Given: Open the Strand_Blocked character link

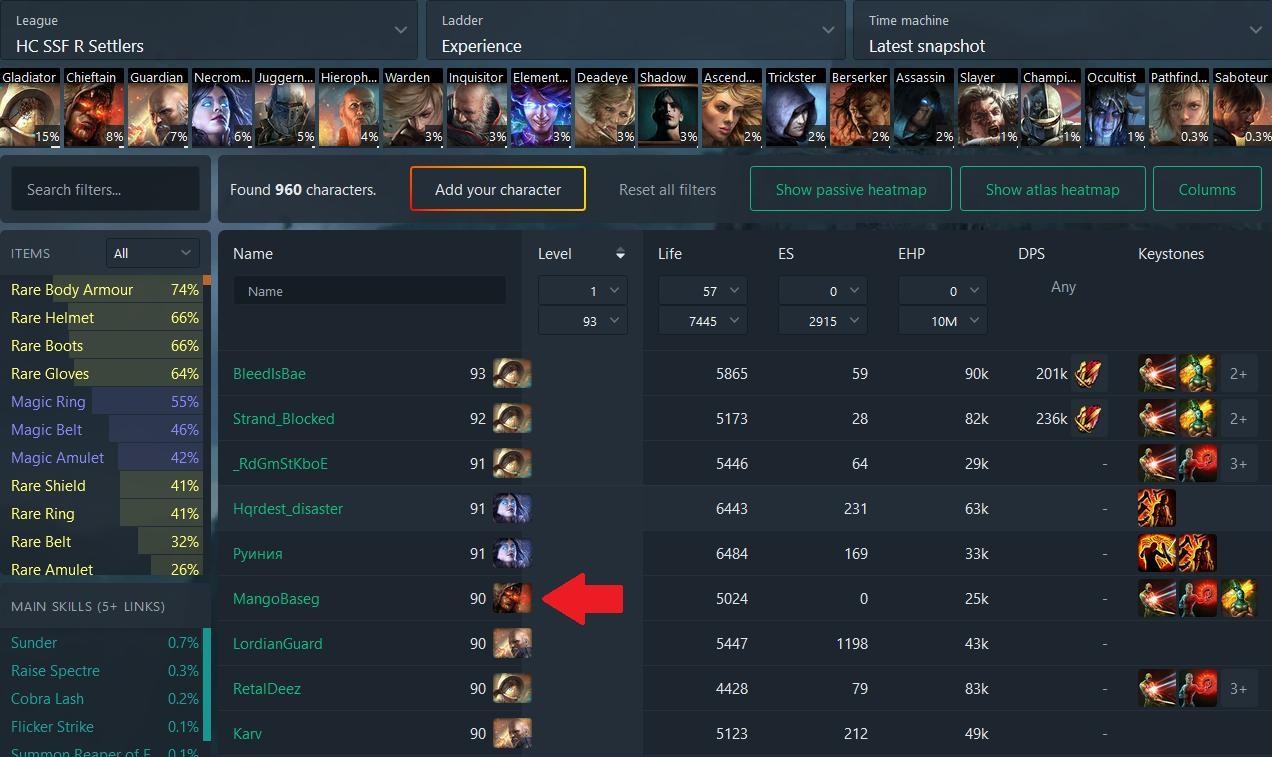Looking at the screenshot, I should [284, 419].
